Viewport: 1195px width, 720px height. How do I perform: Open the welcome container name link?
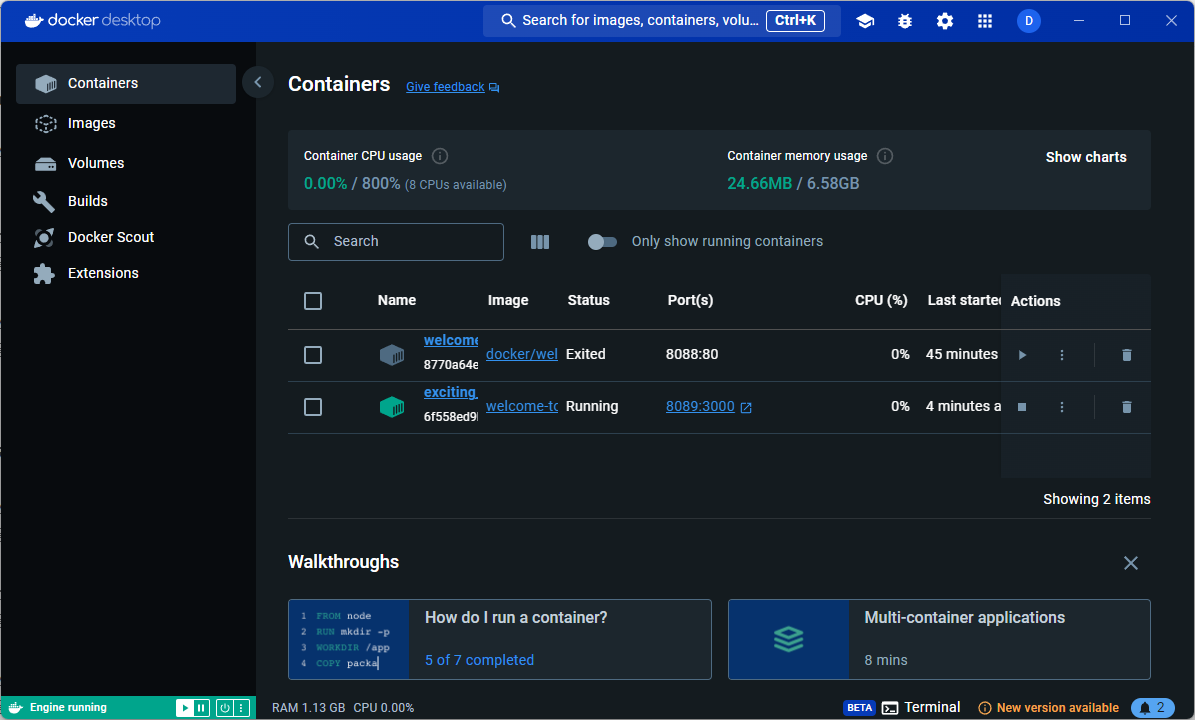pos(450,341)
